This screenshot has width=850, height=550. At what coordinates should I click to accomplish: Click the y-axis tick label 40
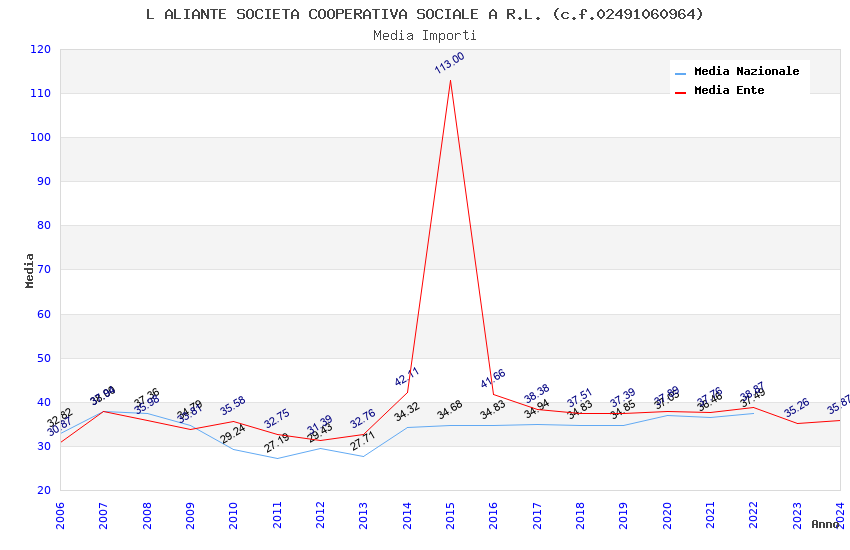click(x=43, y=403)
